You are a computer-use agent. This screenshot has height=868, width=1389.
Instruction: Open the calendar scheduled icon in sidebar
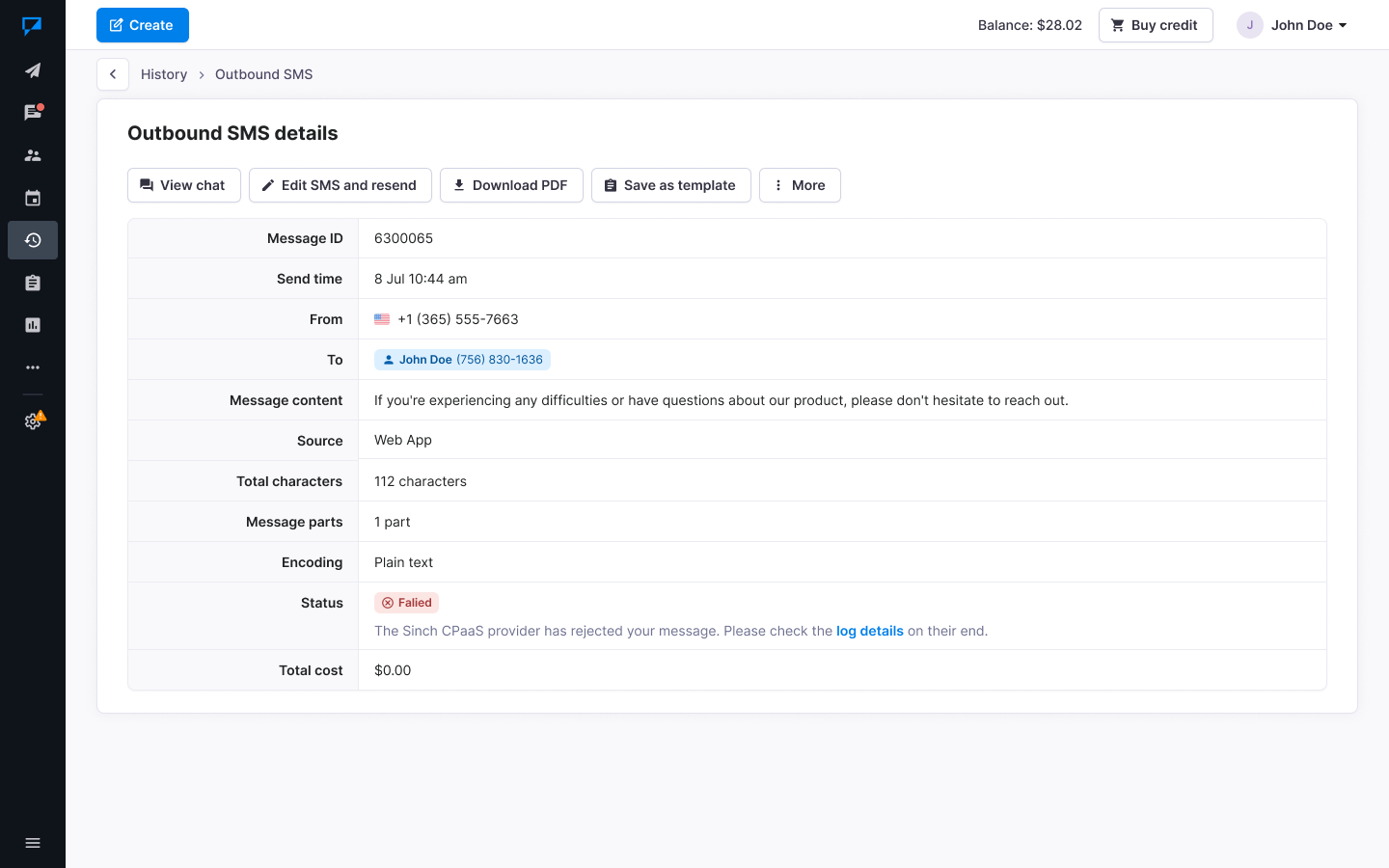[x=33, y=198]
